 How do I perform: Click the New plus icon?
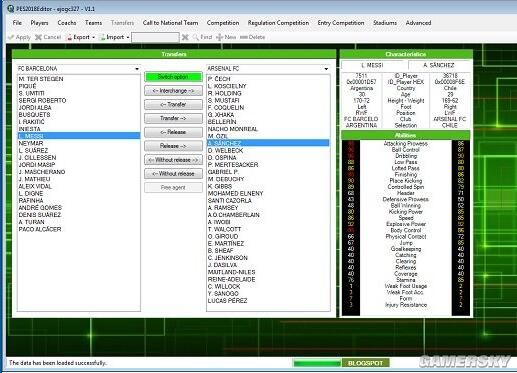point(220,37)
